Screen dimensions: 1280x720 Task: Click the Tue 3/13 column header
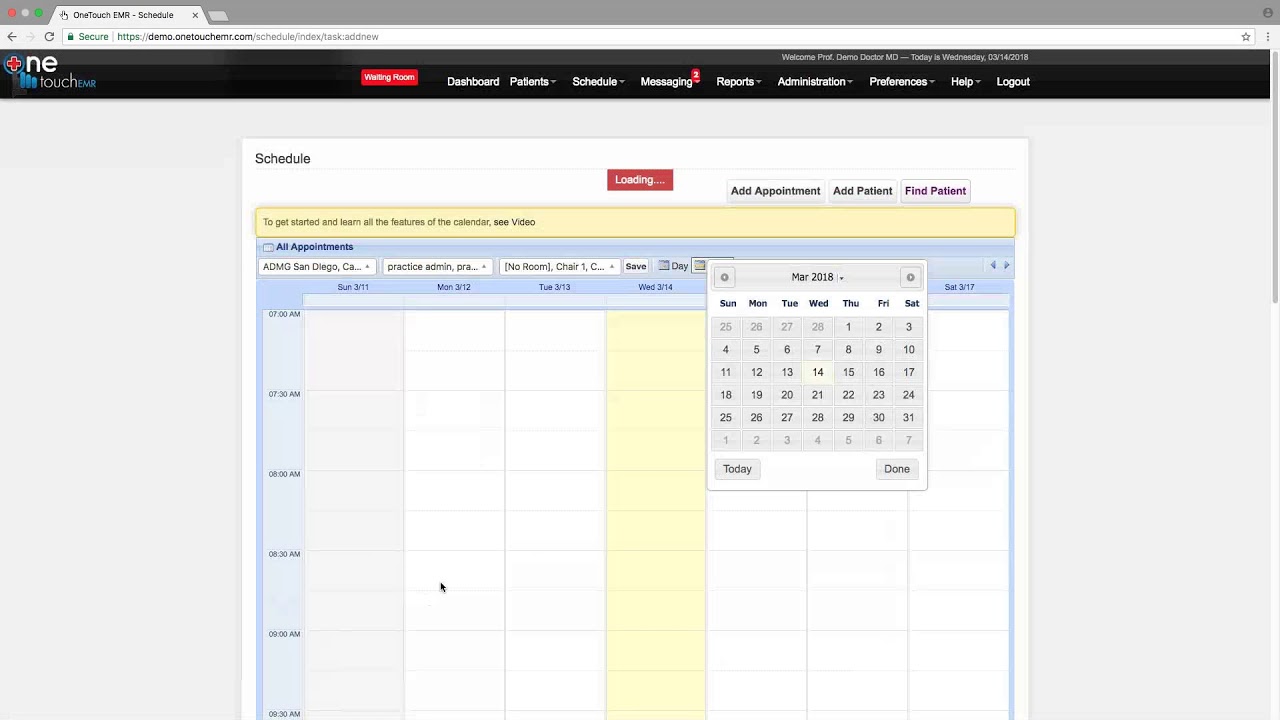click(555, 287)
